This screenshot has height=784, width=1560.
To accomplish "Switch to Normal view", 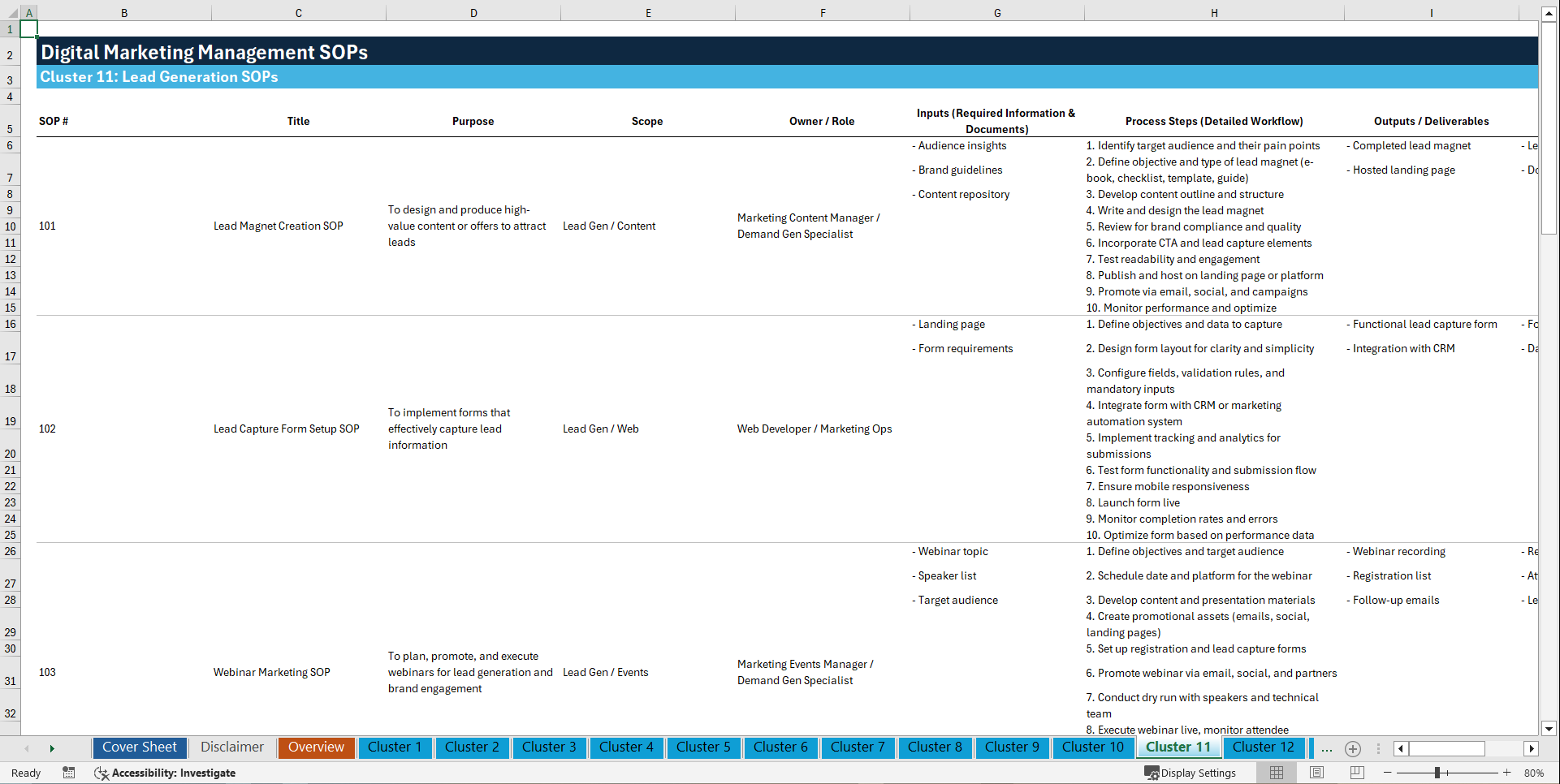I will (x=1276, y=773).
